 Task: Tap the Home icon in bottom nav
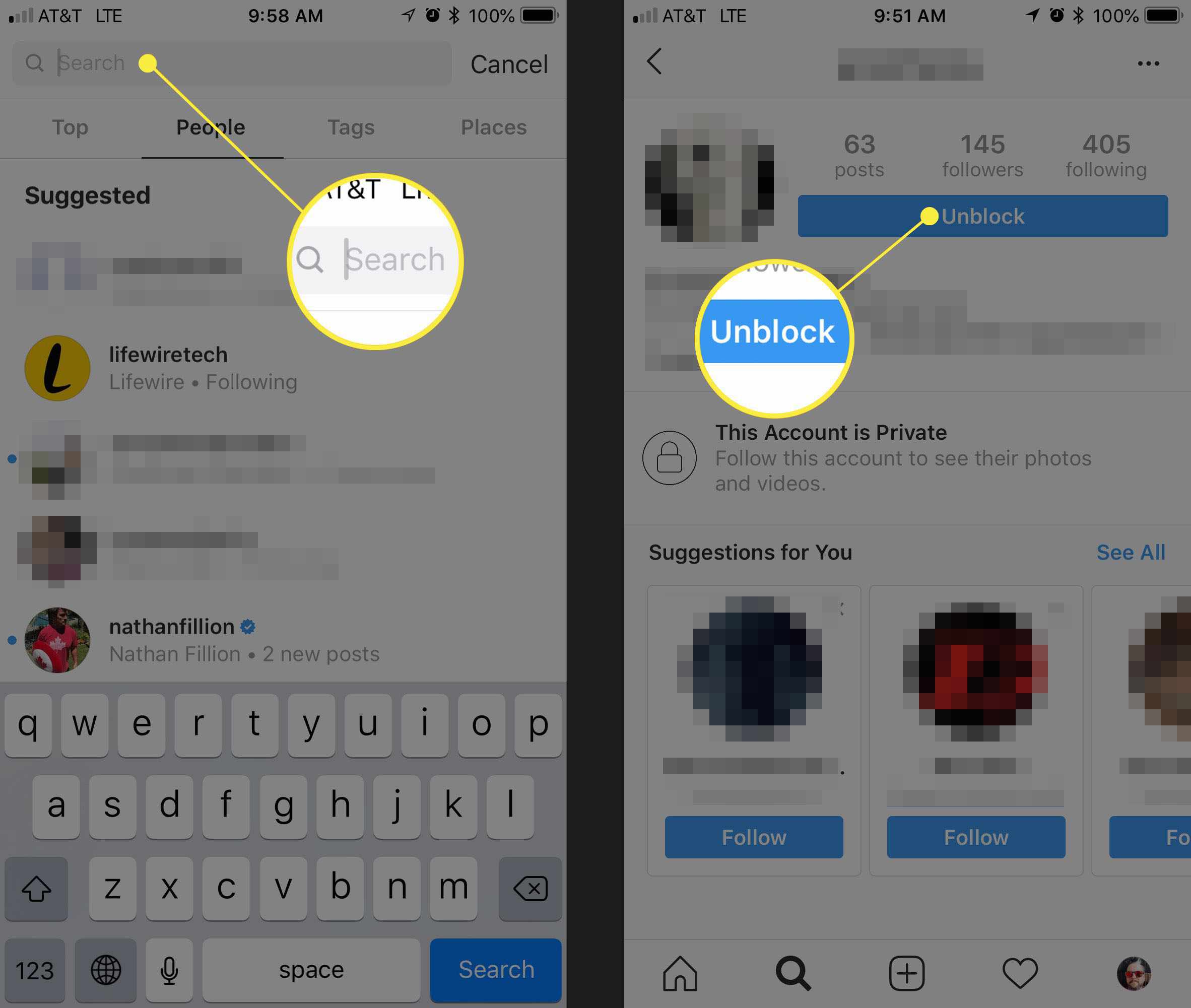coord(676,969)
